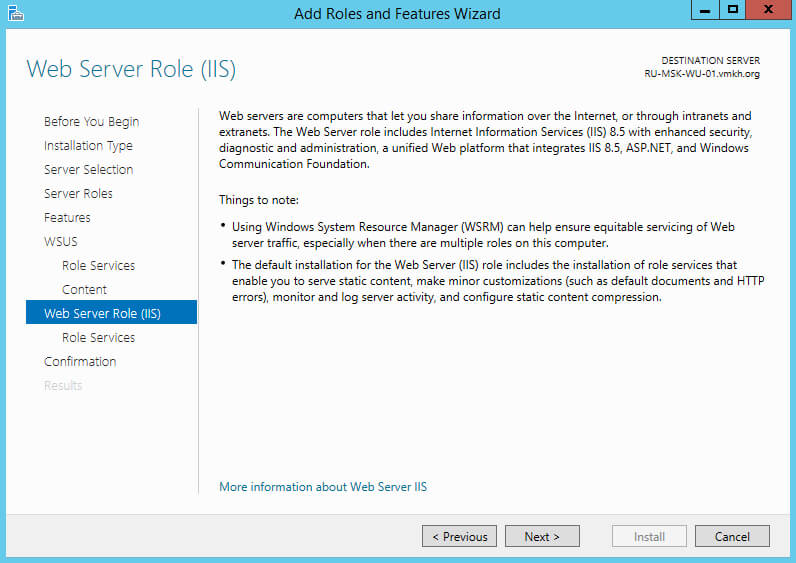Go to the Features step
Viewport: 796px width, 563px height.
pos(67,217)
